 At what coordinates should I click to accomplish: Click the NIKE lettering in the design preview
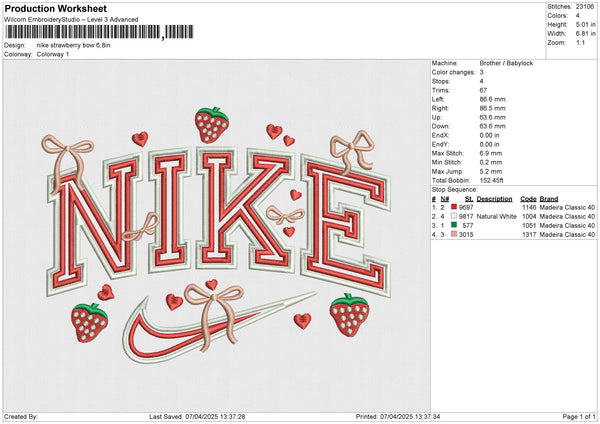(218, 222)
